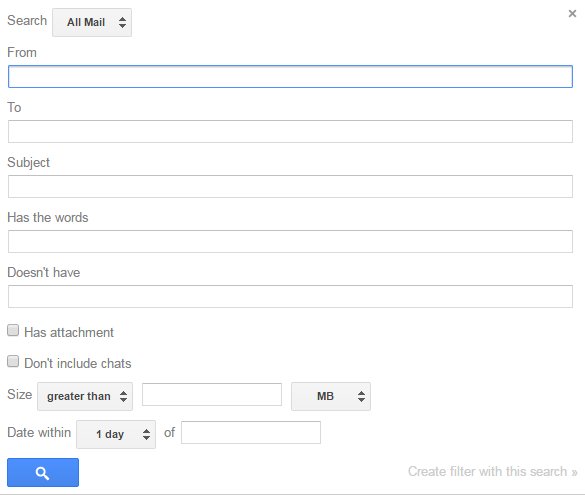
Task: Click the Don't include chats label
Action: (78, 363)
